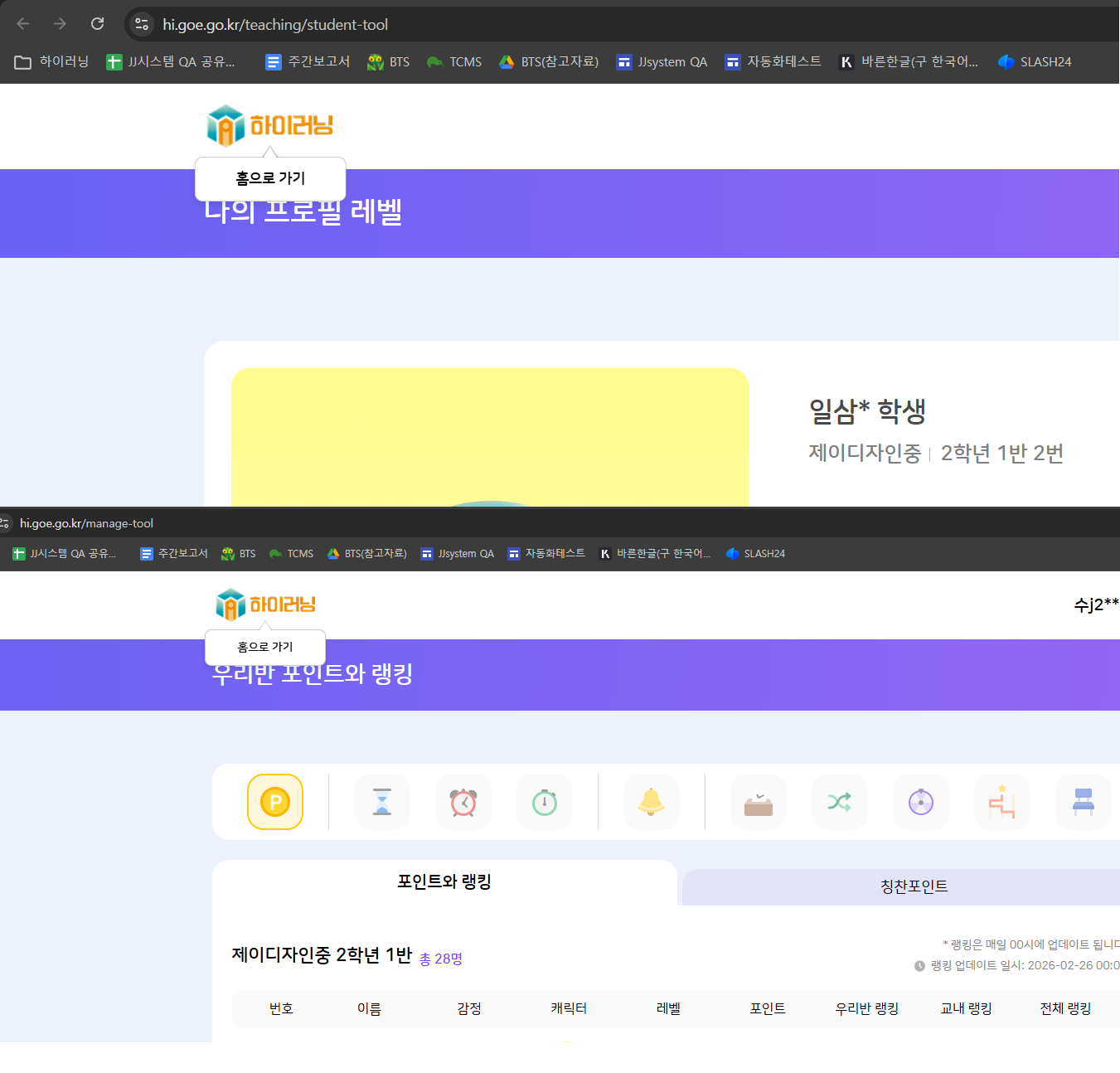Open the ladder game icon with star
Screen dimensions: 1120x1073
pyautogui.click(x=1001, y=802)
